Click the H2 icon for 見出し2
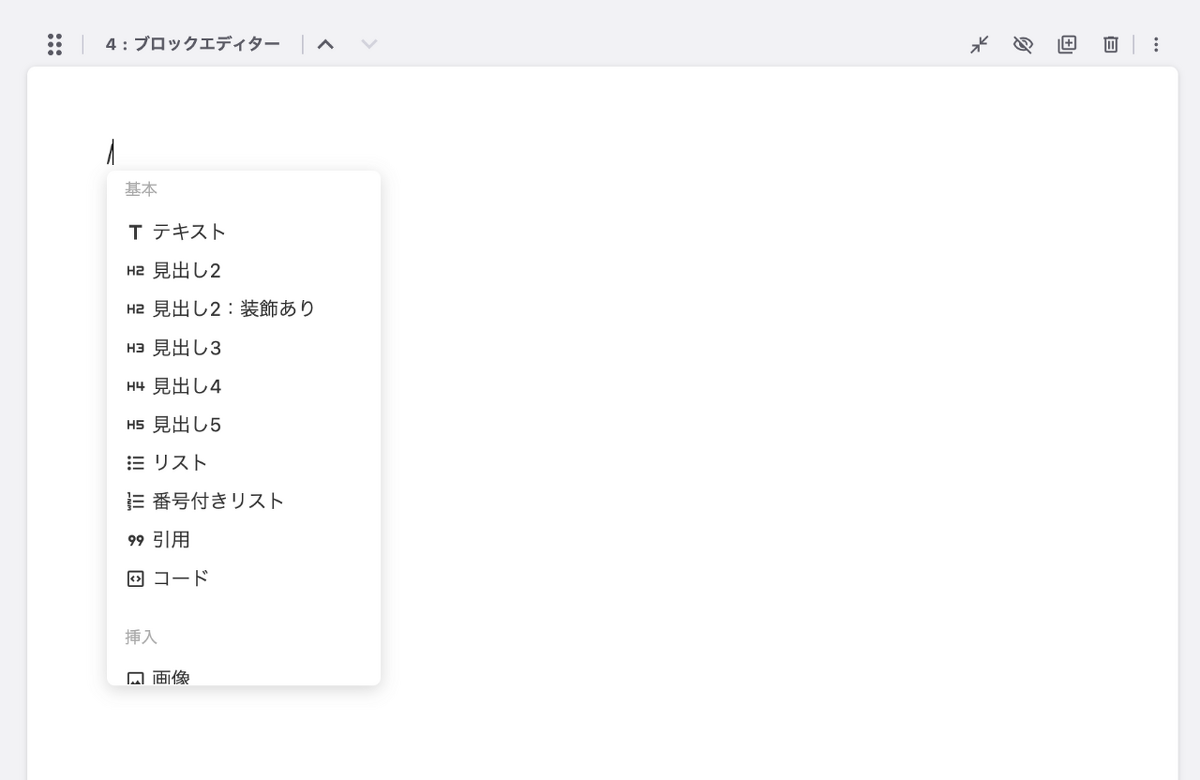The height and width of the screenshot is (780, 1200). point(133,270)
